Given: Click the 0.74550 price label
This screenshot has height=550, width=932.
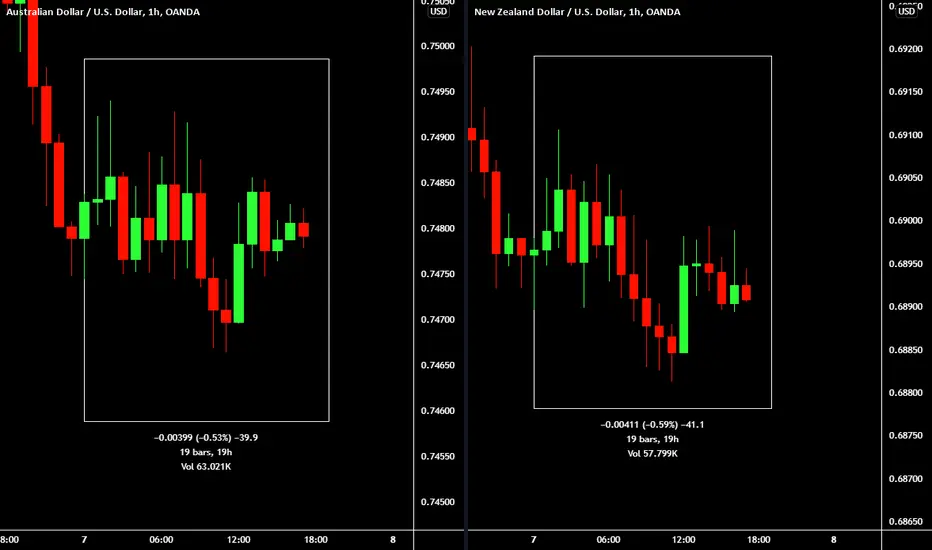Looking at the screenshot, I should (x=437, y=457).
